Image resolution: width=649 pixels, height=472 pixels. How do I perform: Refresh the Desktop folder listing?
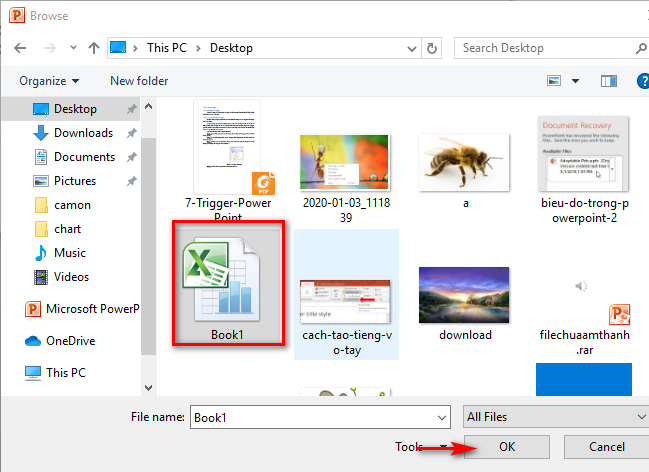432,47
